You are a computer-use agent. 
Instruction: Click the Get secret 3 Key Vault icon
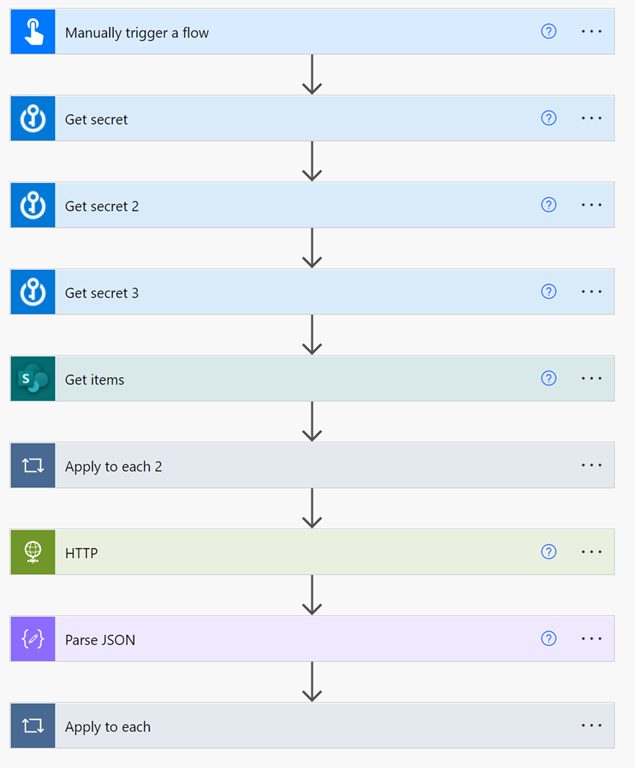tap(33, 292)
